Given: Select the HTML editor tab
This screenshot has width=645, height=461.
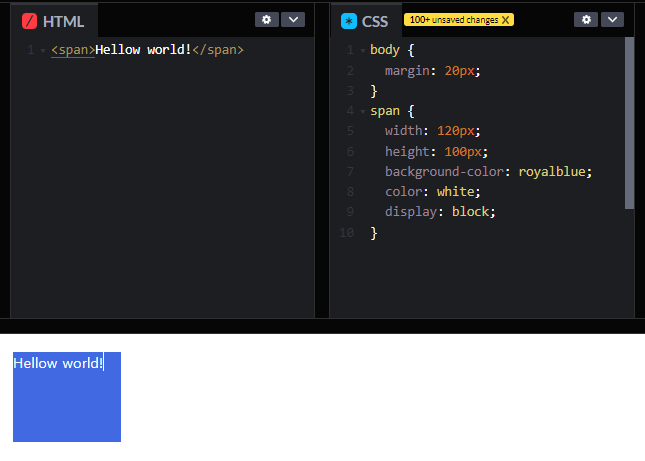Looking at the screenshot, I should pyautogui.click(x=54, y=21).
